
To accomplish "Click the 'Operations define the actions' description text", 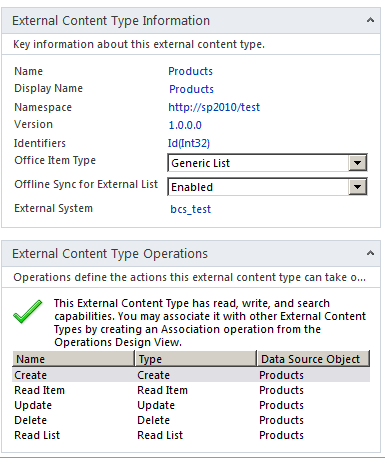I will coord(189,277).
